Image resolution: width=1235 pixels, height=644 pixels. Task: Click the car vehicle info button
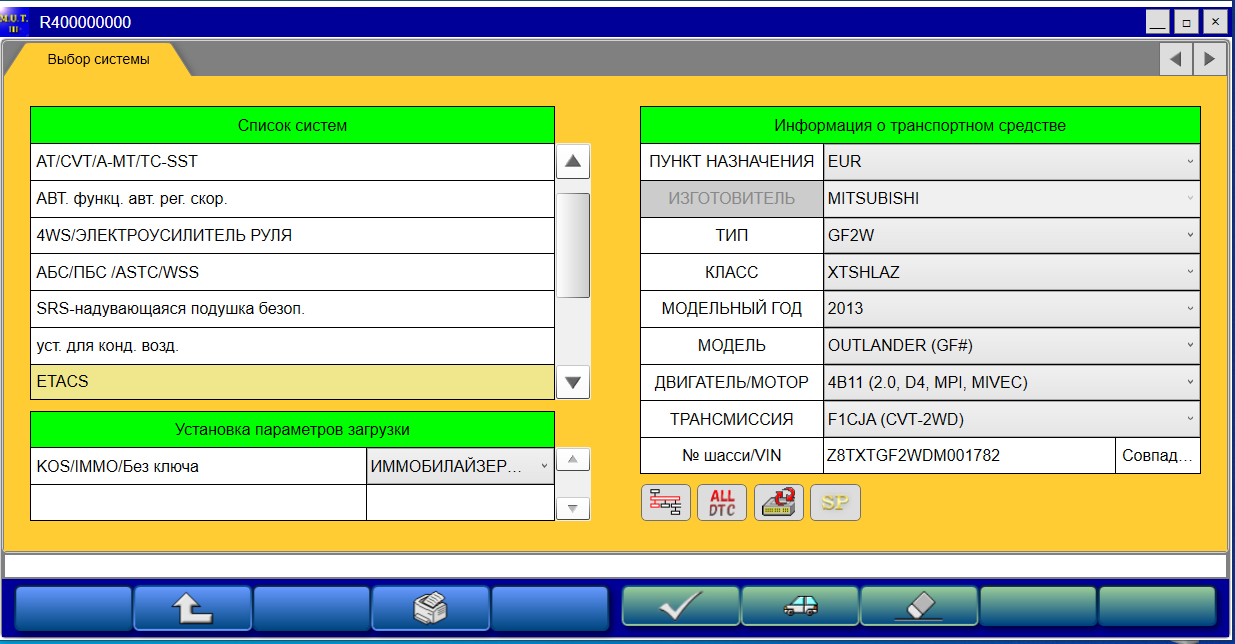(x=800, y=607)
